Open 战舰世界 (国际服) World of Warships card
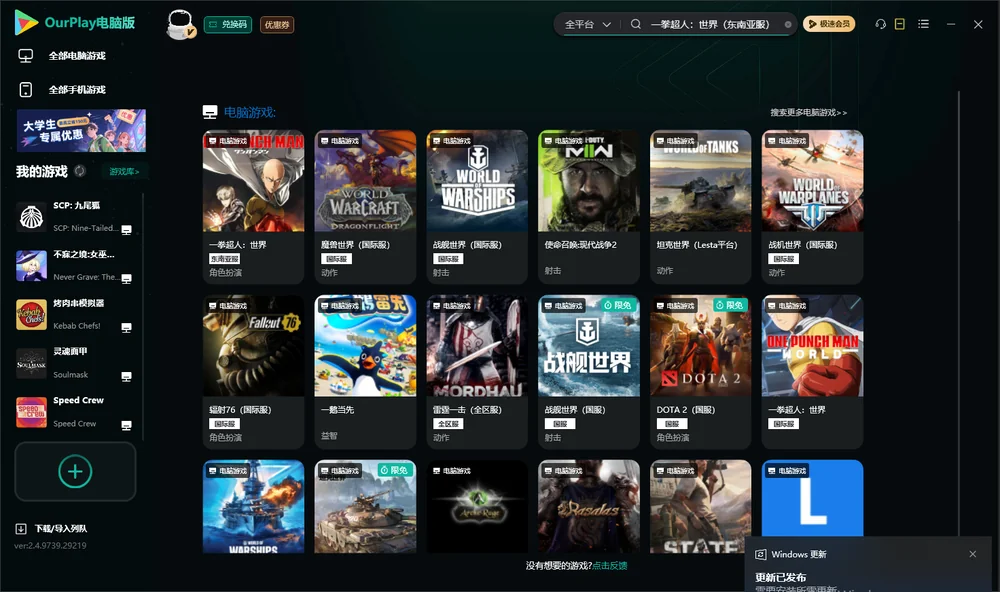Viewport: 1000px width, 592px height. (x=477, y=207)
